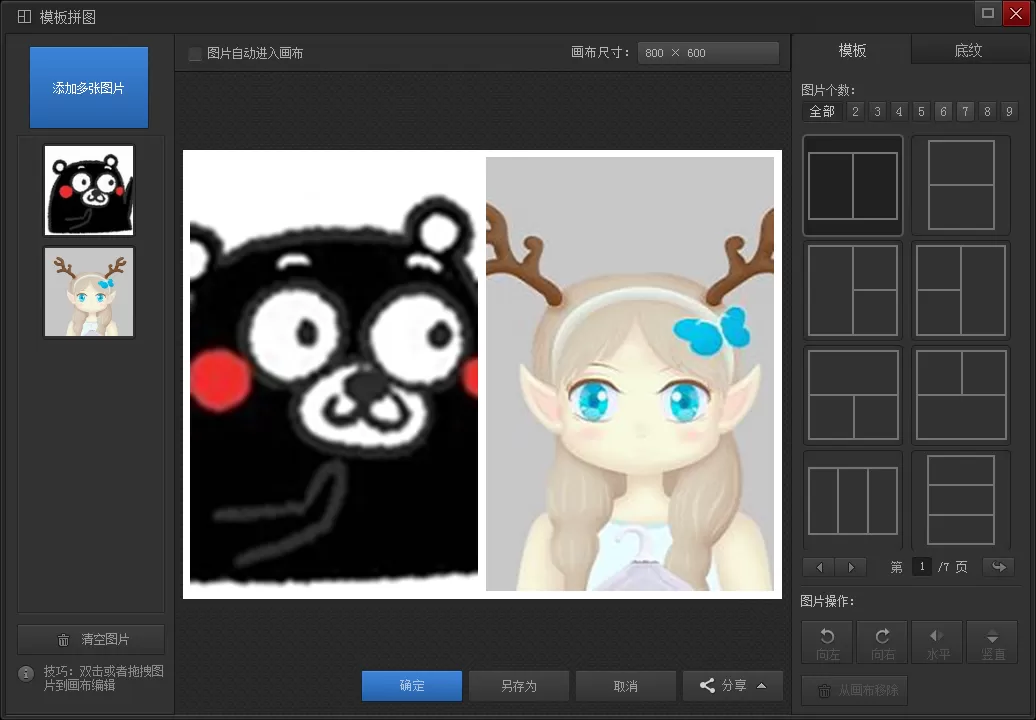Select the black bear thumbnail in sidebar

tap(89, 190)
